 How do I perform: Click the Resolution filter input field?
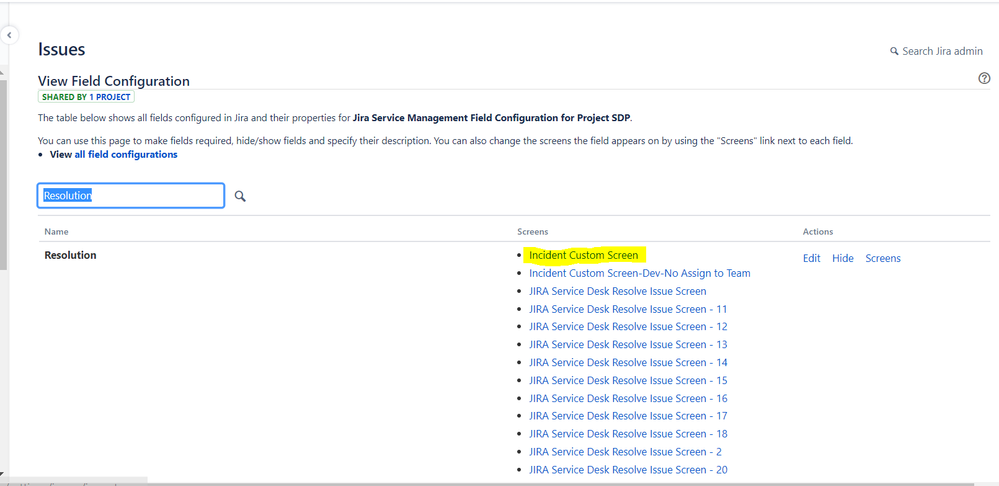[x=131, y=196]
